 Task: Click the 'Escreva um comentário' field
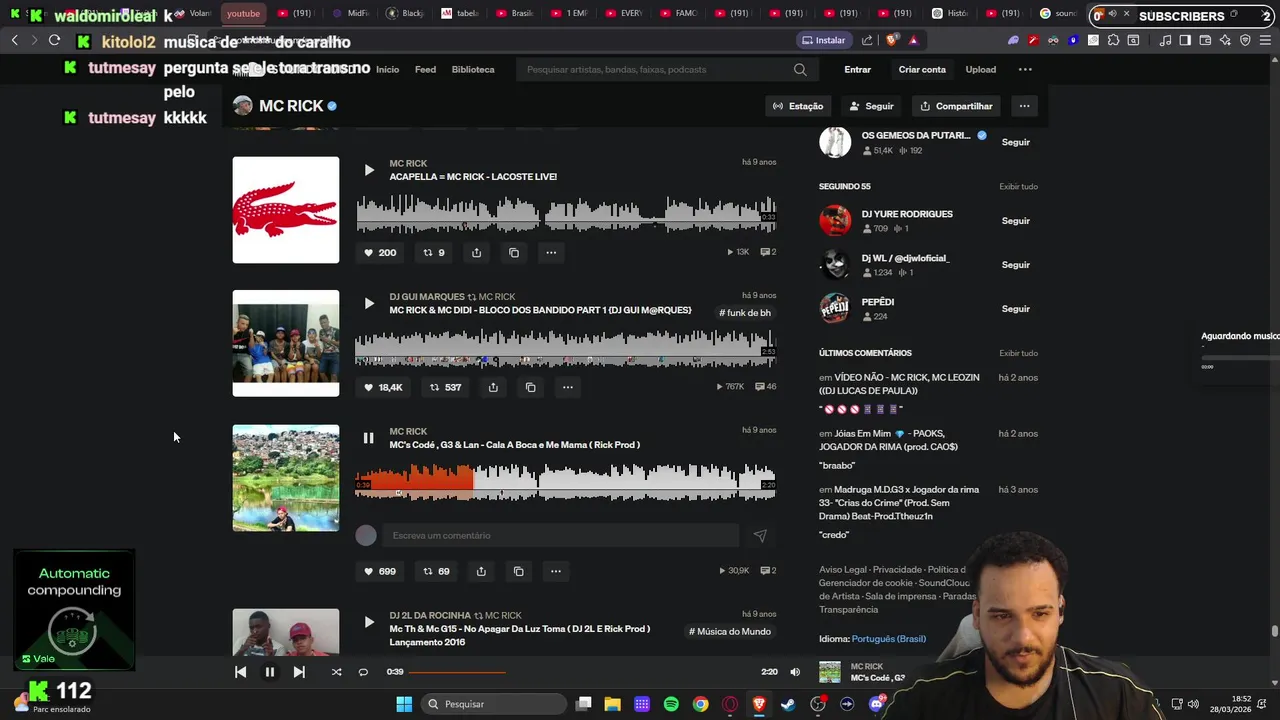[560, 536]
